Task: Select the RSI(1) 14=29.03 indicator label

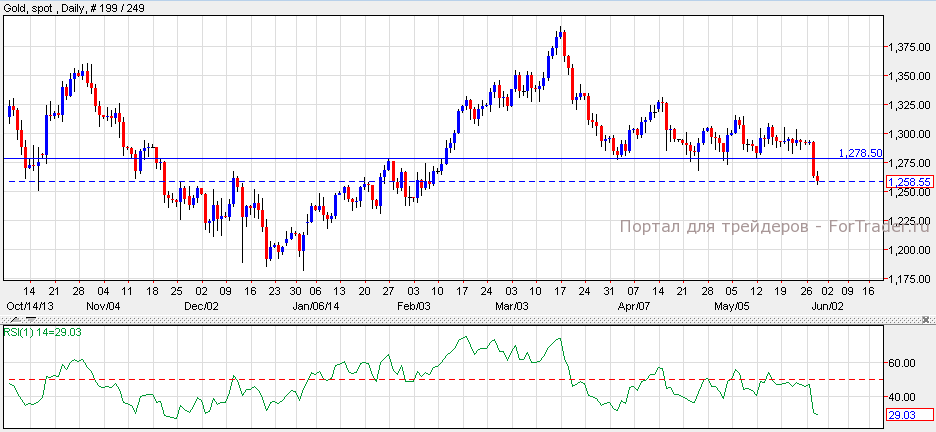Action: (x=40, y=331)
